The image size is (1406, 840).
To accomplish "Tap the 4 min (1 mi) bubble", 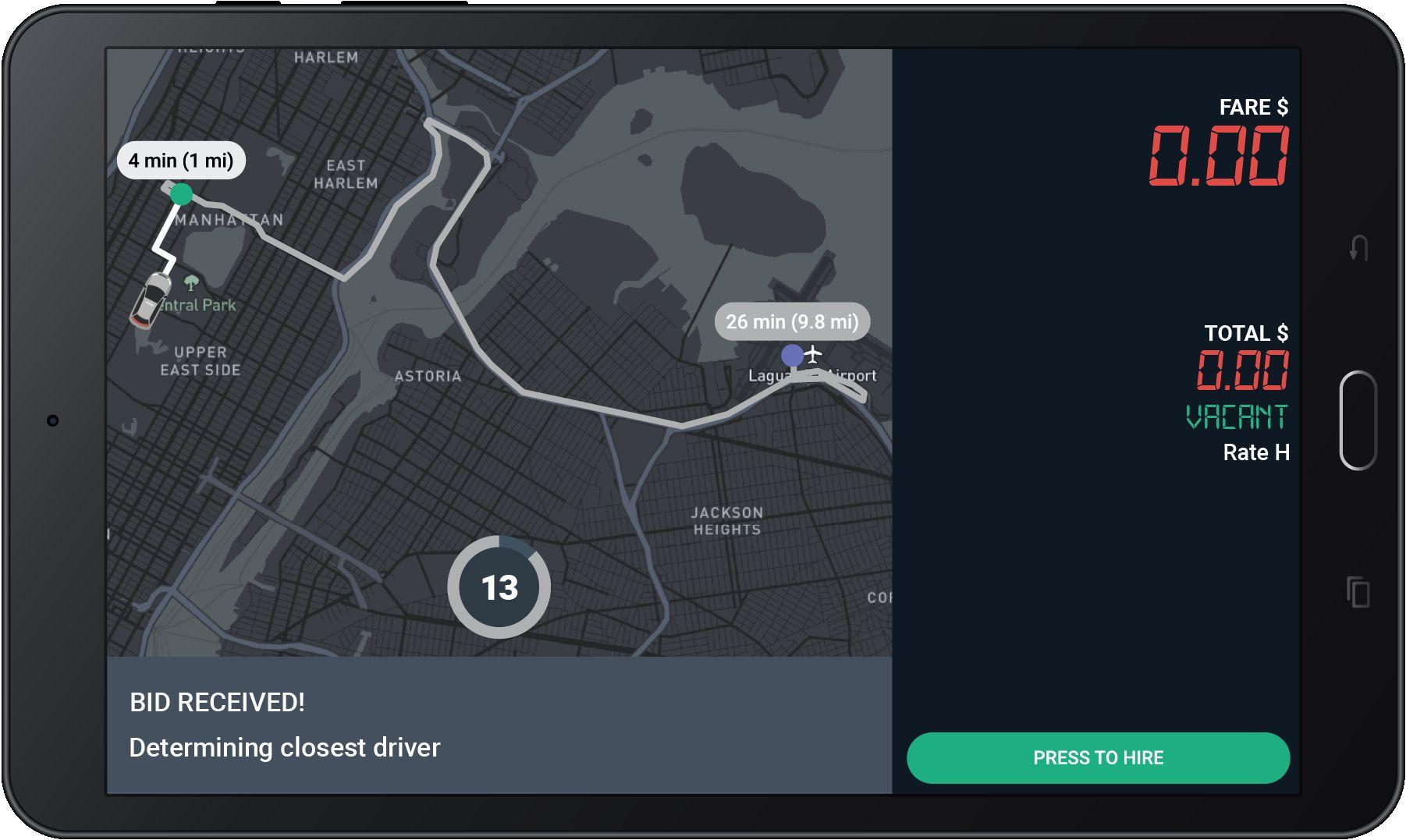I will [x=181, y=161].
